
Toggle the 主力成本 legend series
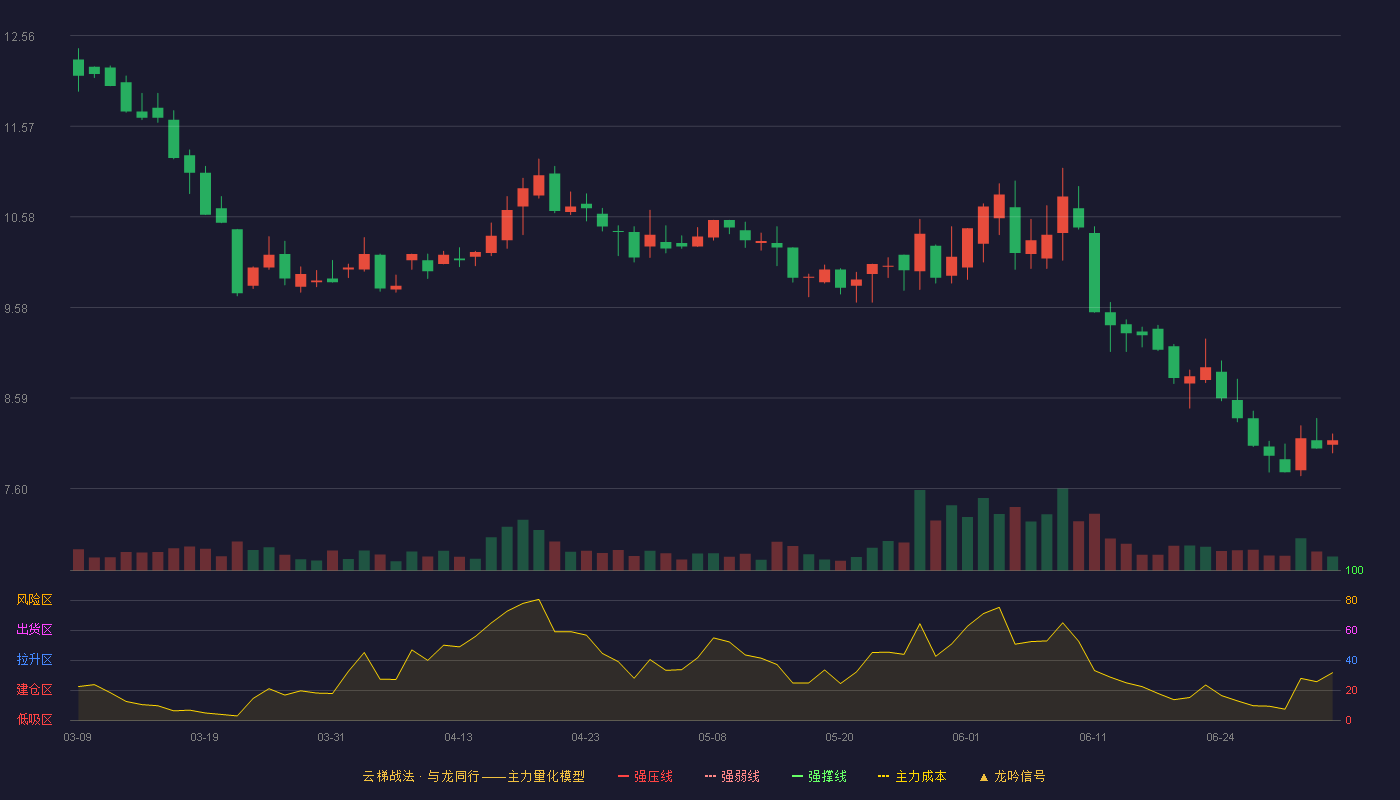(x=912, y=776)
